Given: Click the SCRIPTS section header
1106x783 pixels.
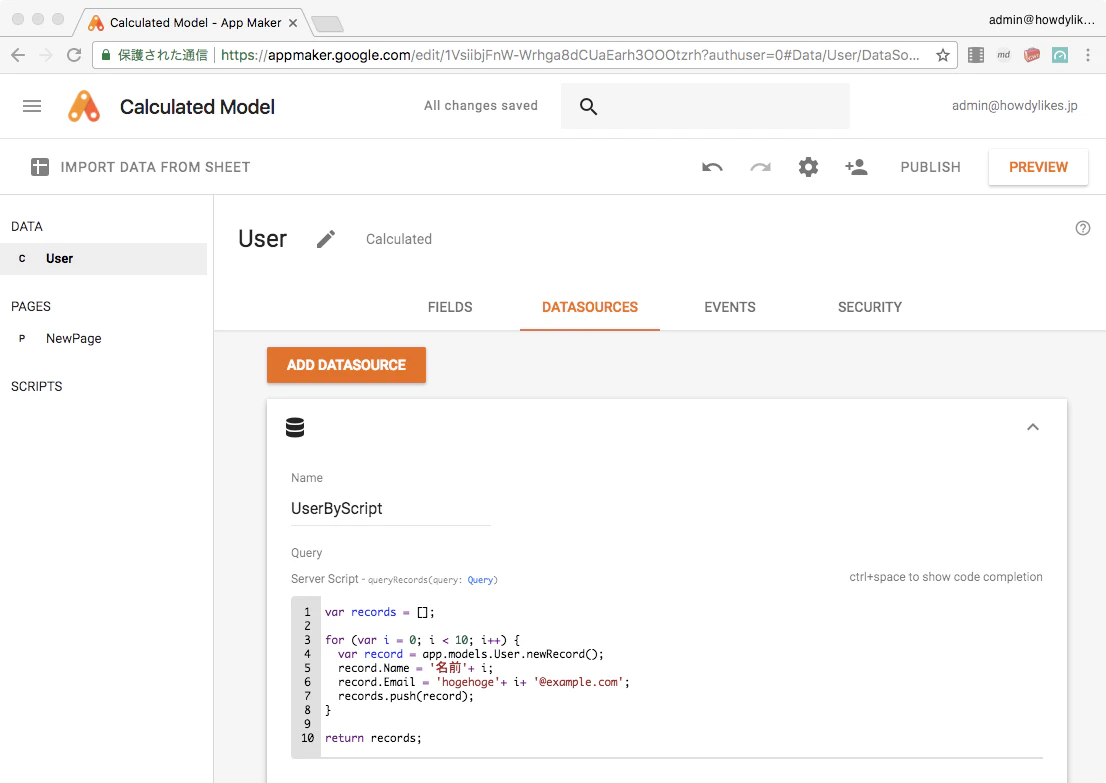Looking at the screenshot, I should [37, 387].
